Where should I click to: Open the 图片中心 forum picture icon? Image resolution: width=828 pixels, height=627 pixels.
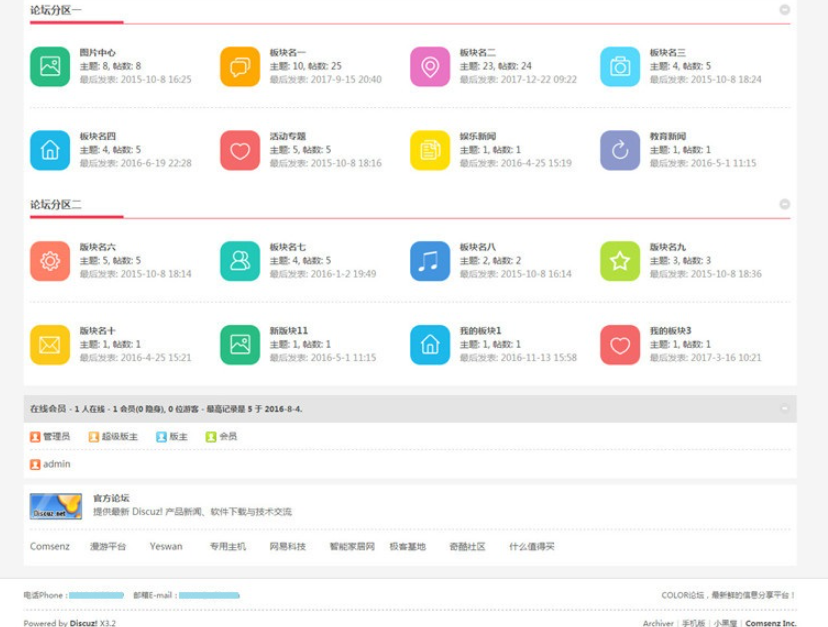[x=50, y=67]
